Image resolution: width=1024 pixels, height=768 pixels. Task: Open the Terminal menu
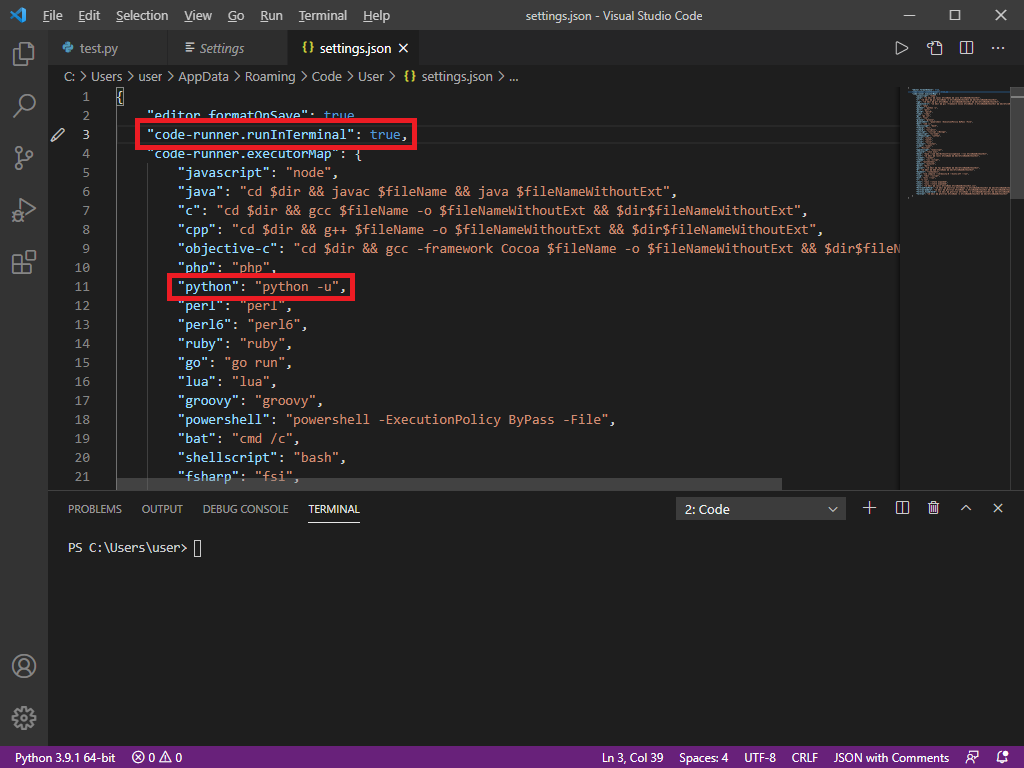[x=323, y=16]
